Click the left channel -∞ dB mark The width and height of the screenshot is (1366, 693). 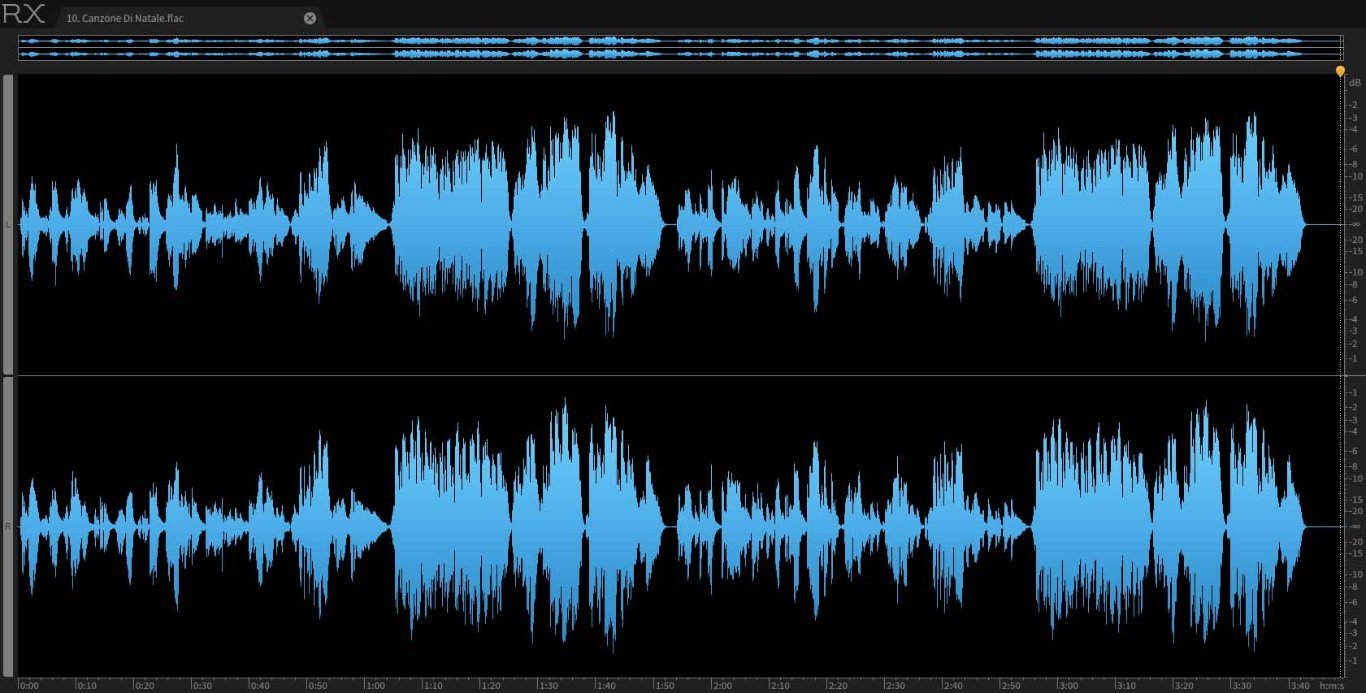coord(1355,224)
